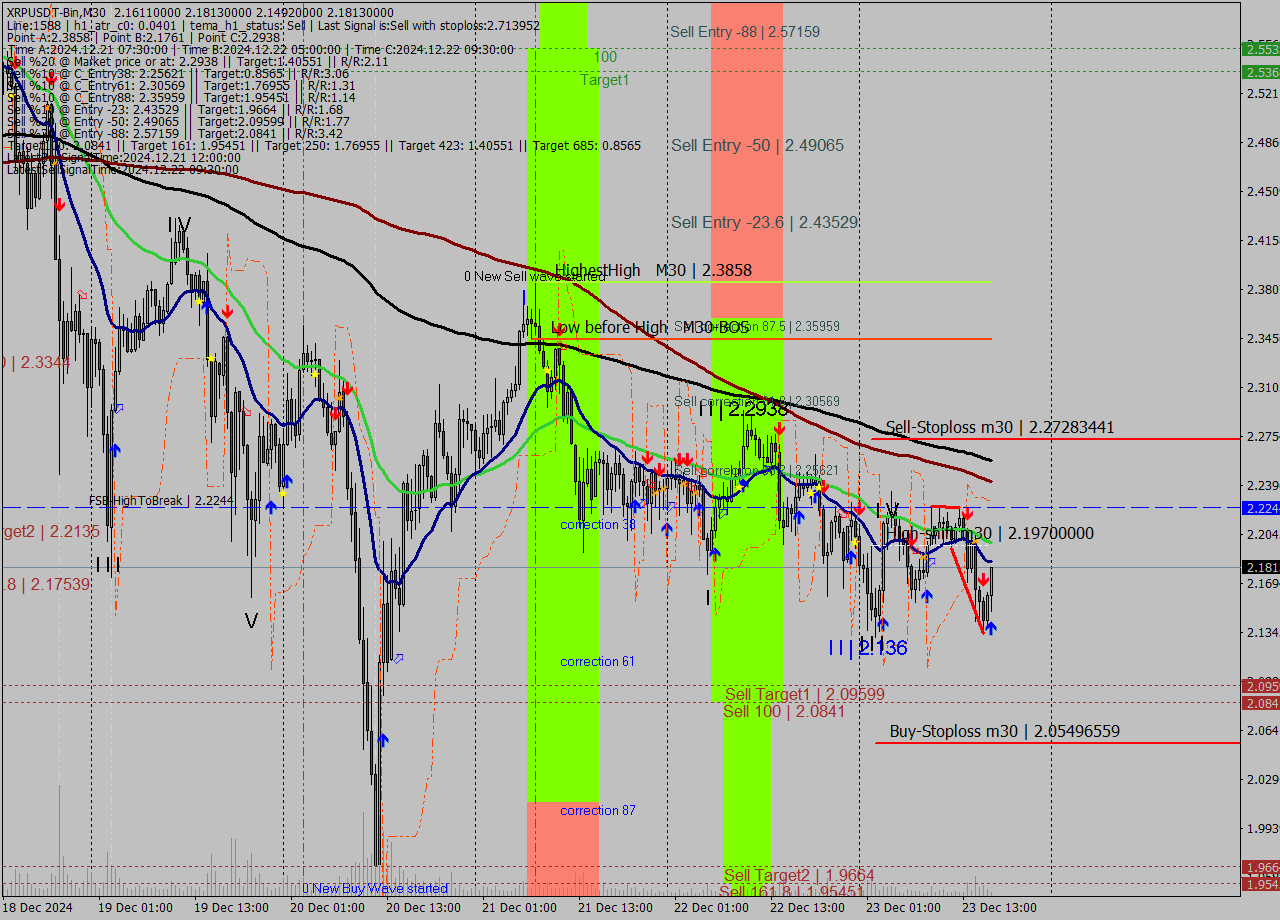Select the 'Sell Entry -23.6 | 2.43529' label

point(764,222)
